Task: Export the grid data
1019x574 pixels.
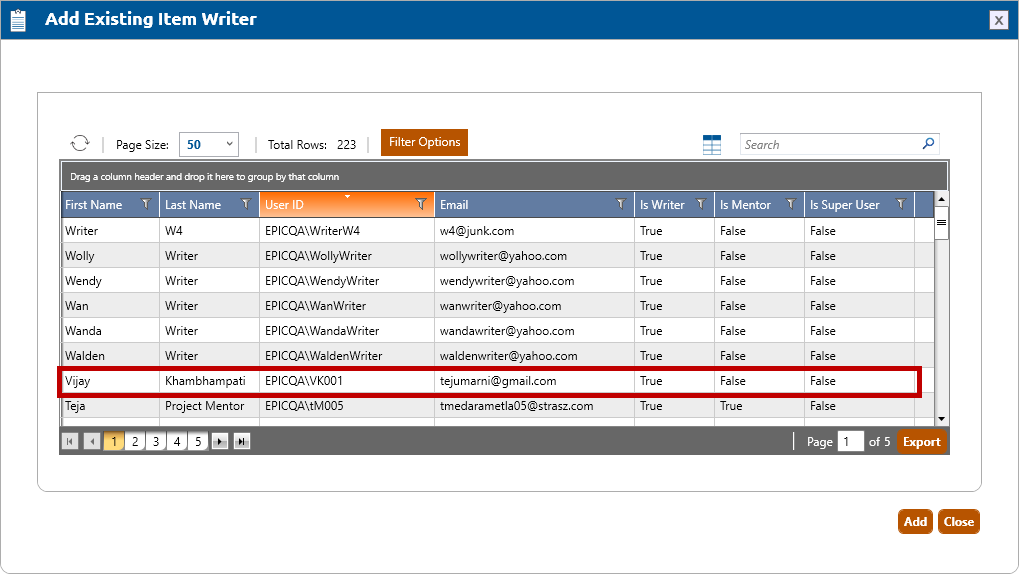Action: [922, 442]
